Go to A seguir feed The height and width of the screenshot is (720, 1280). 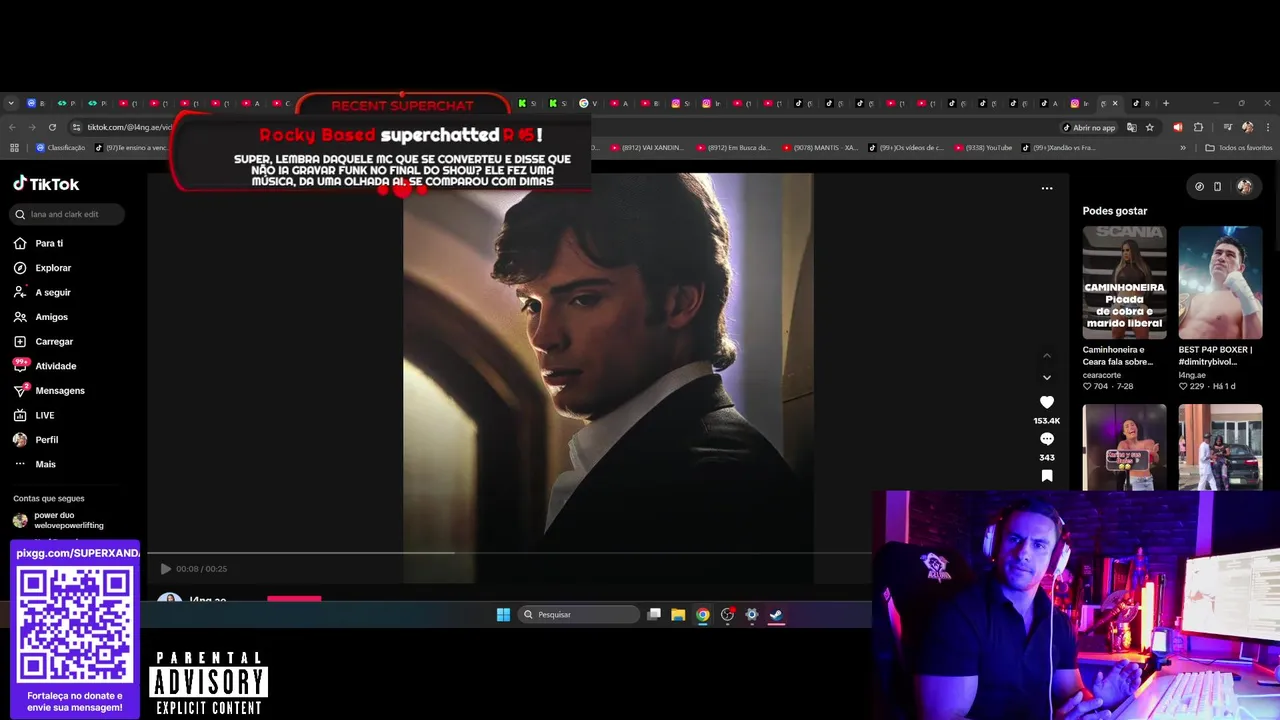pos(42,292)
